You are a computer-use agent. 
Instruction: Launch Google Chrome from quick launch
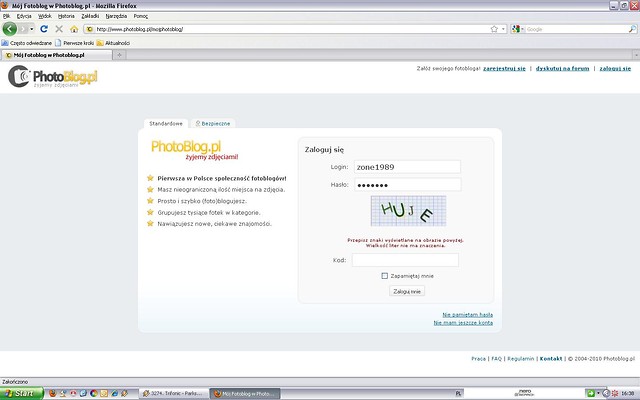click(94, 393)
